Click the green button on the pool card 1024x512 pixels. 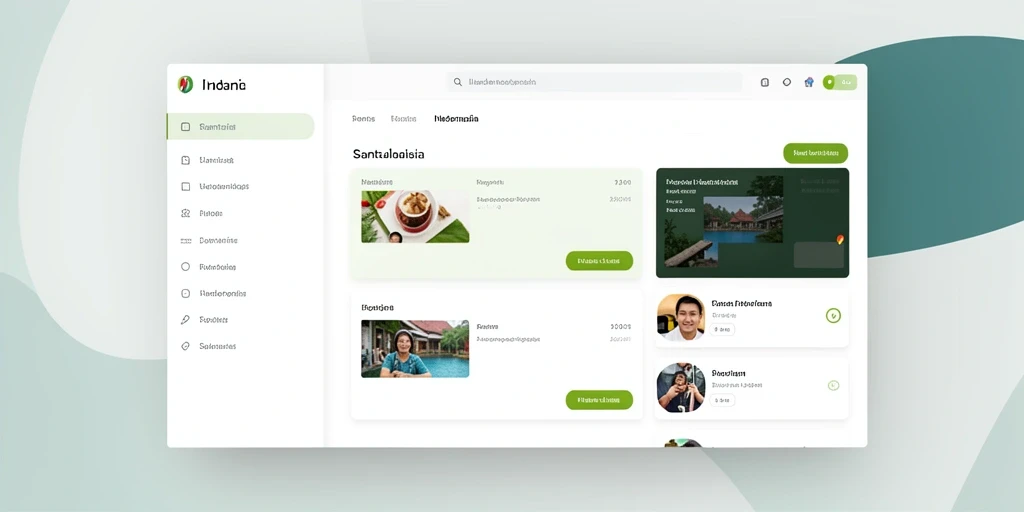[599, 400]
